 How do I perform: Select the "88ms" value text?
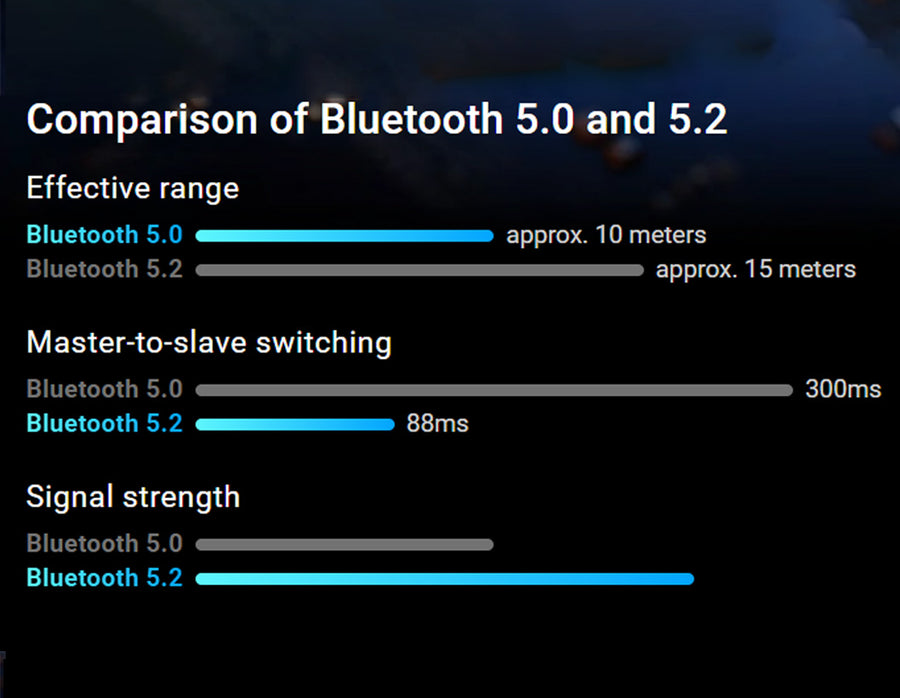(x=437, y=424)
